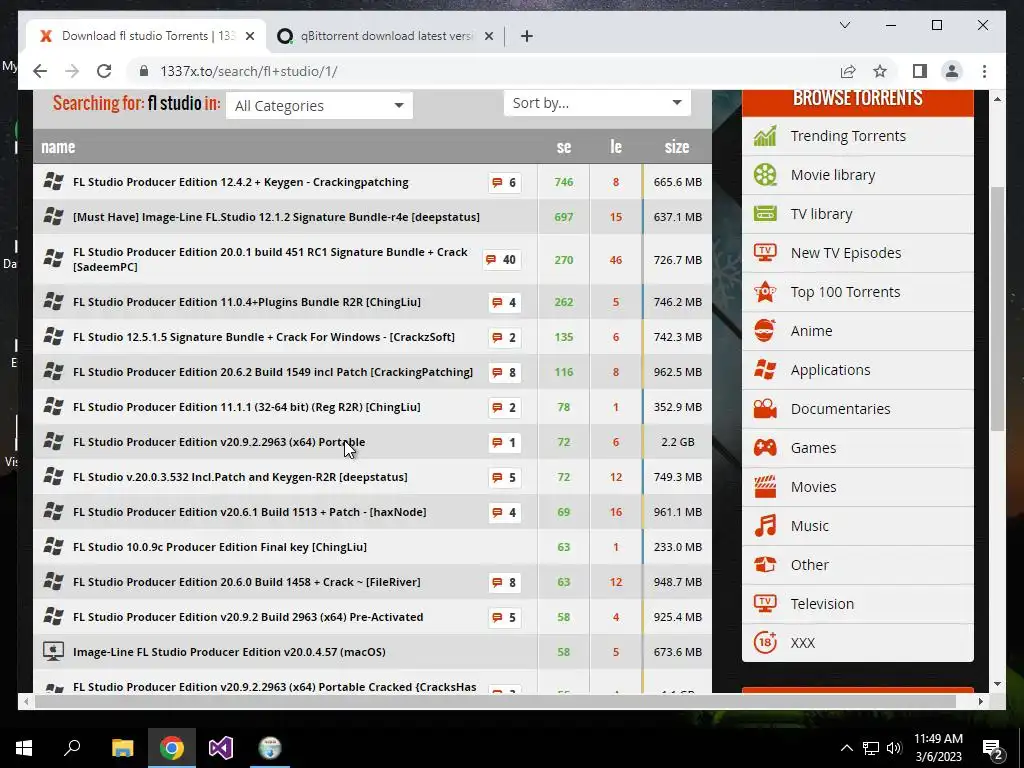Image resolution: width=1024 pixels, height=768 pixels.
Task: Click the 'size' column header
Action: (x=677, y=147)
